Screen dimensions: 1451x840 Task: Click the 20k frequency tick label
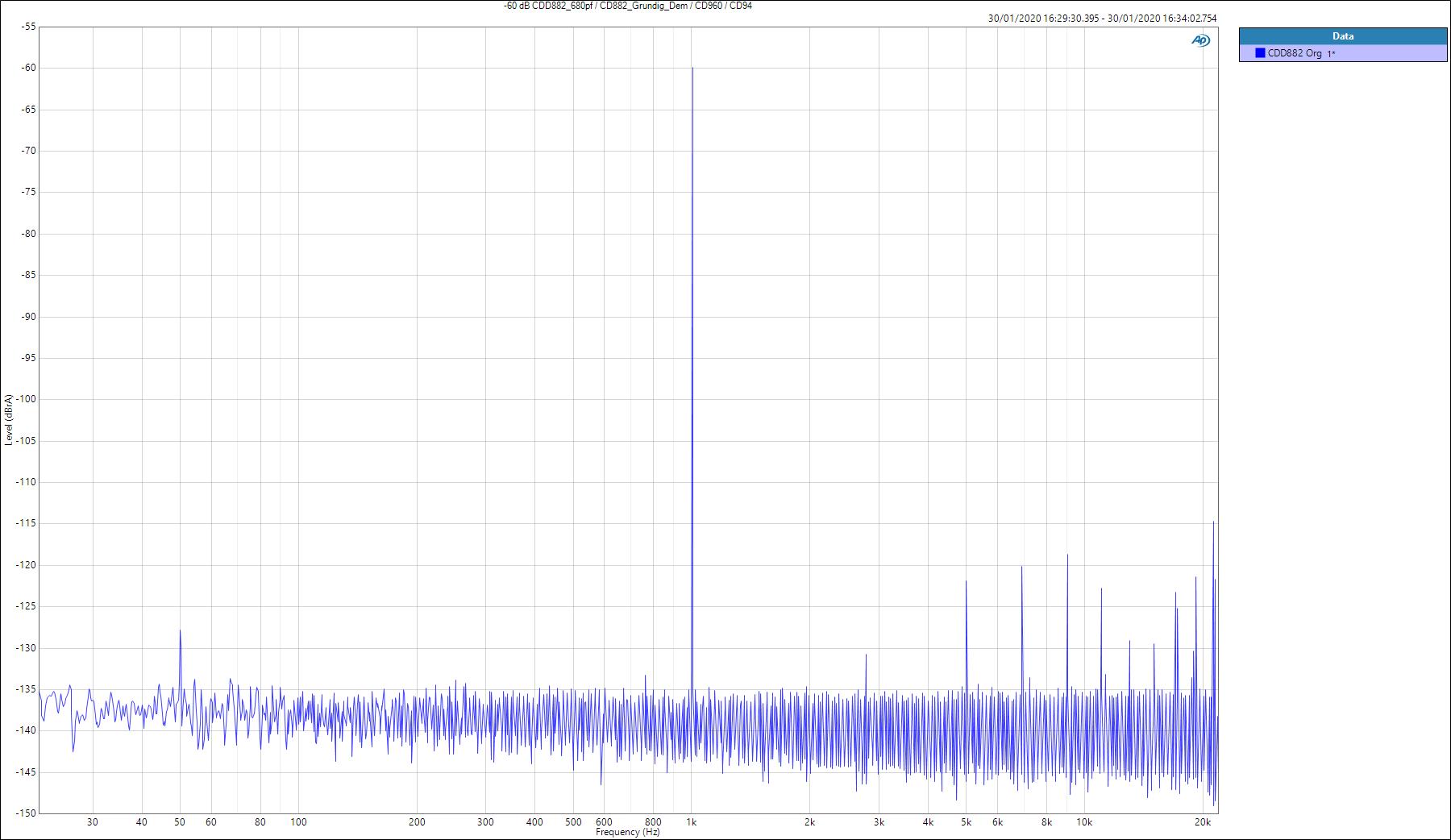coord(1202,822)
